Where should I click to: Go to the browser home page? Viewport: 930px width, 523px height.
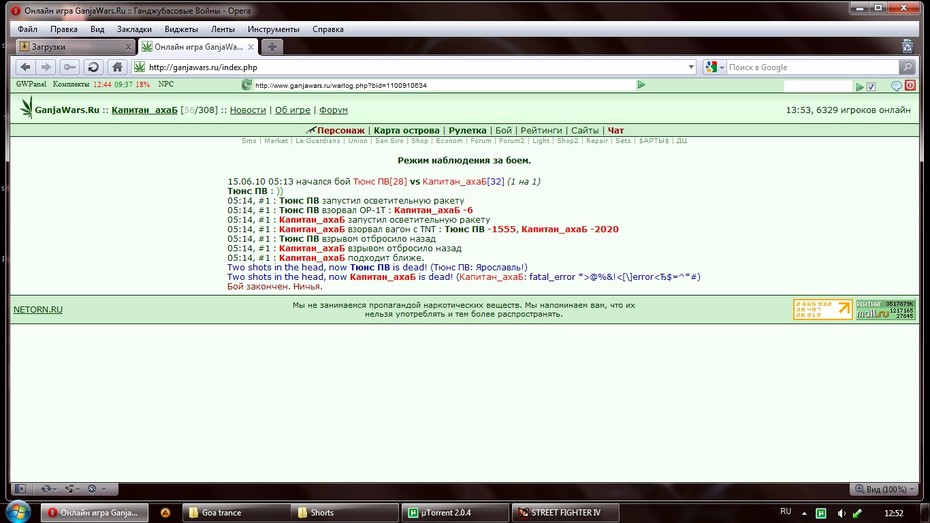[x=117, y=67]
